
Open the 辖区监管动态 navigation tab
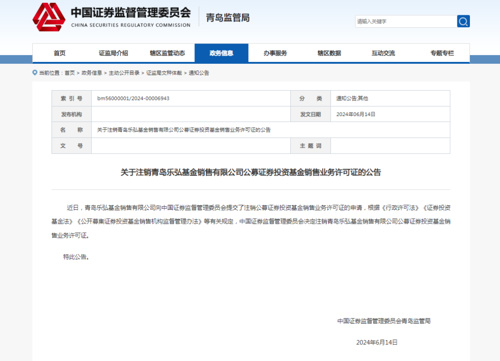(167, 53)
